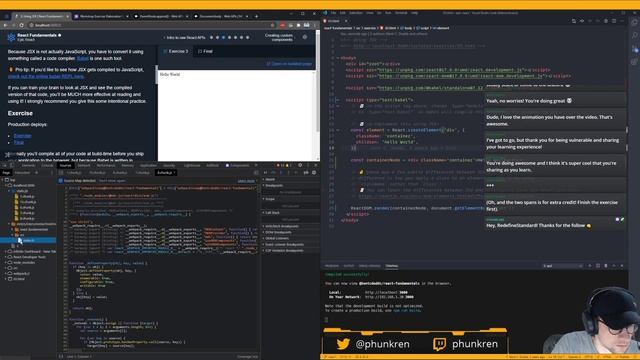
Task: Click the step into debugger icon
Action: pyautogui.click(x=281, y=173)
